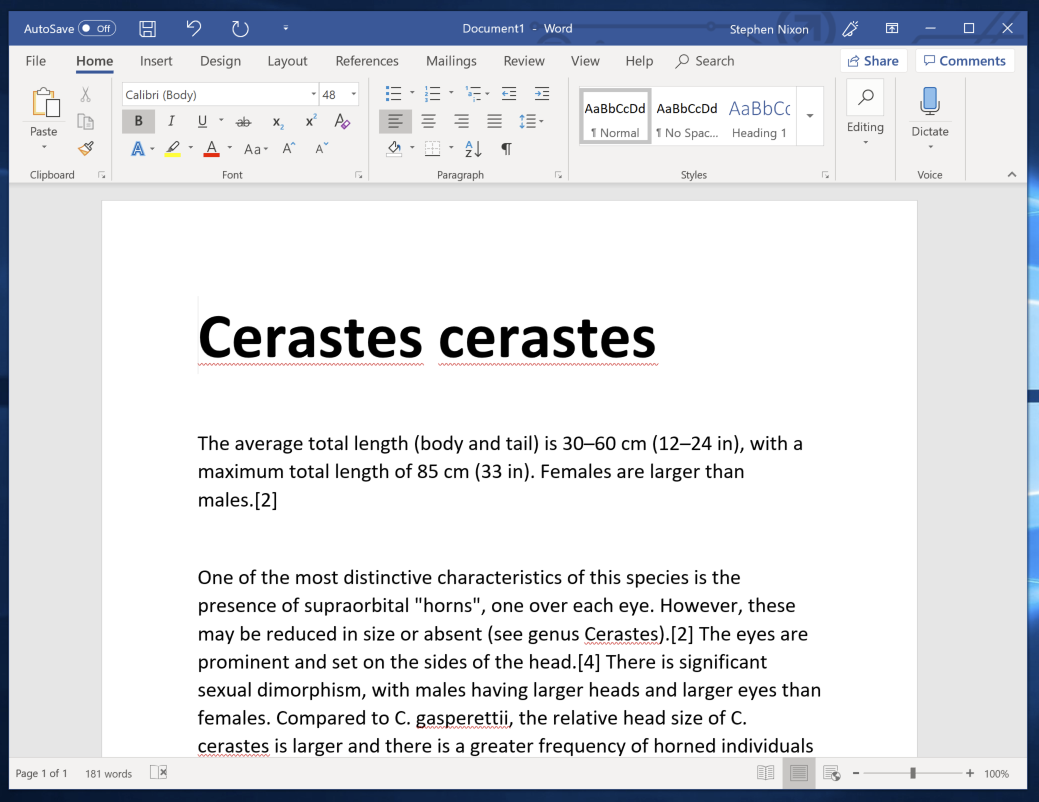1039x802 pixels.
Task: Sort text with A-Z icon
Action: click(473, 149)
